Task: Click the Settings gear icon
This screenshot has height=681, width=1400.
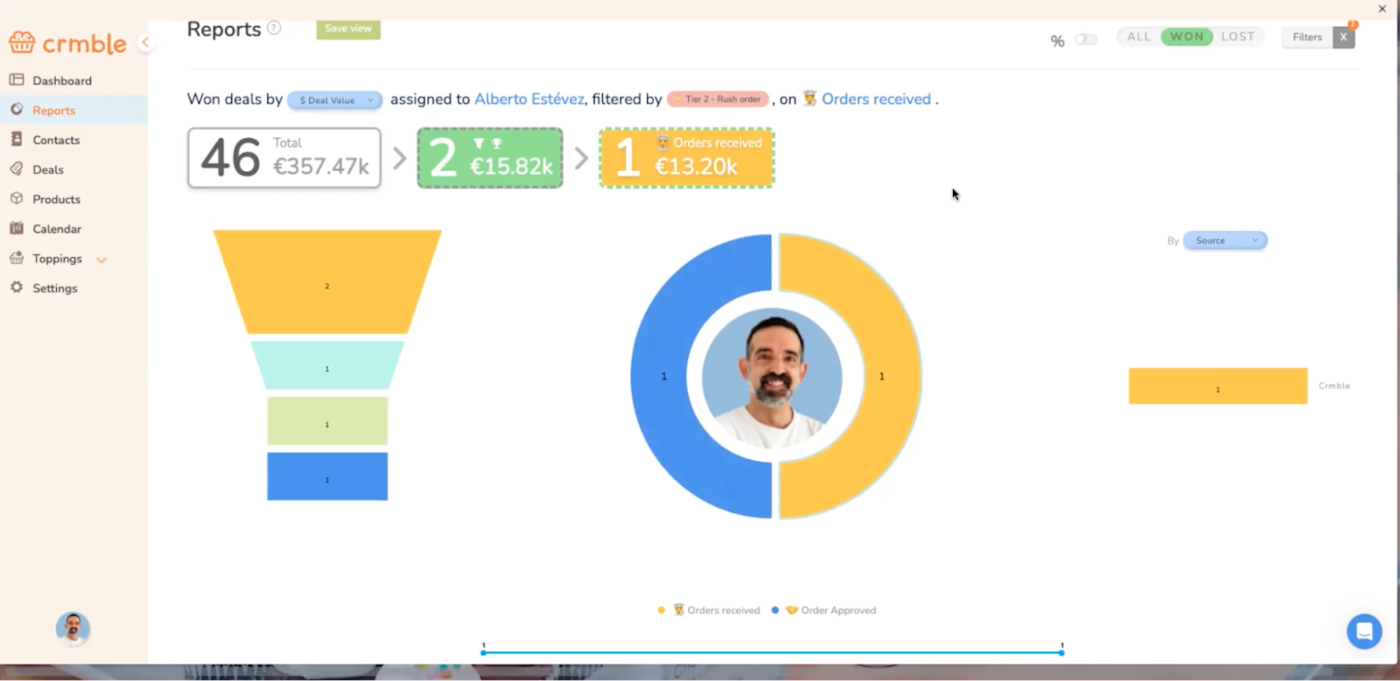Action: tap(16, 287)
